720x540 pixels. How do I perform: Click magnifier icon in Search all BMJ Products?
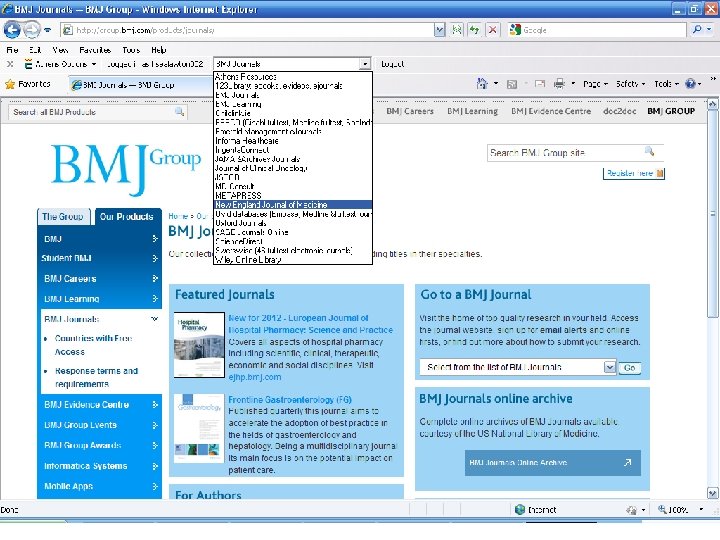(x=180, y=112)
